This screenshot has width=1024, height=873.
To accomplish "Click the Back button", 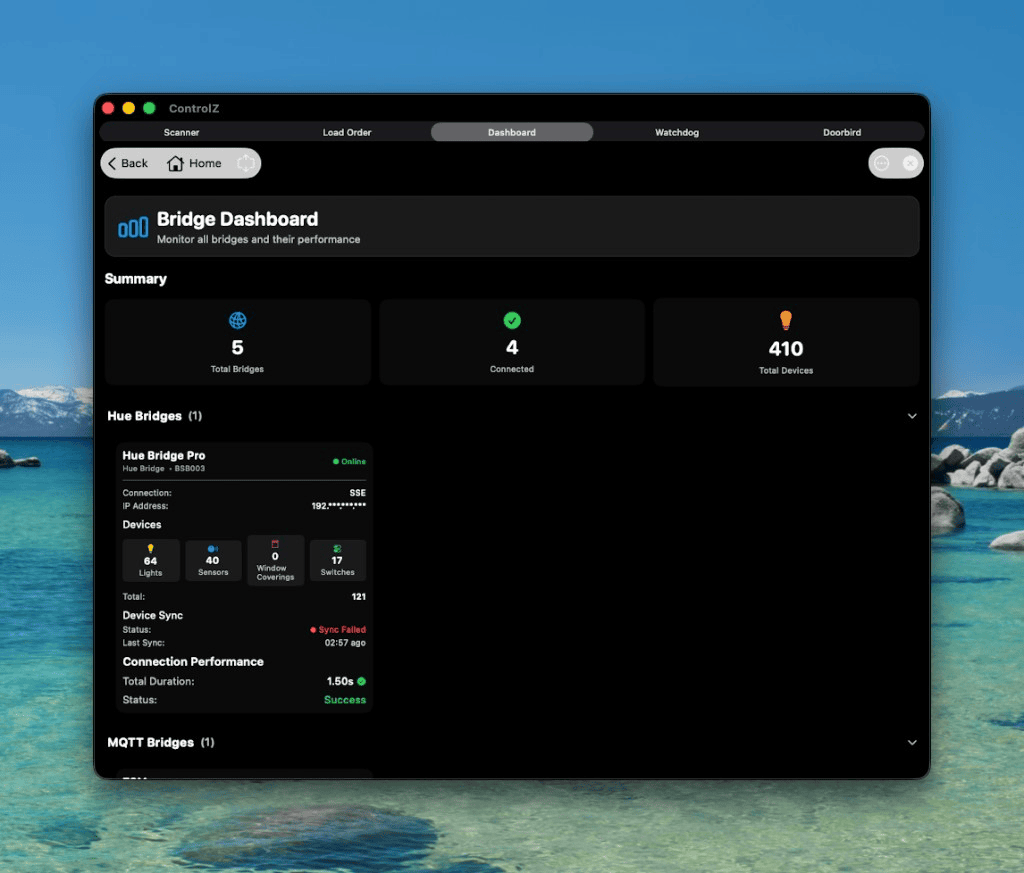I will [128, 163].
